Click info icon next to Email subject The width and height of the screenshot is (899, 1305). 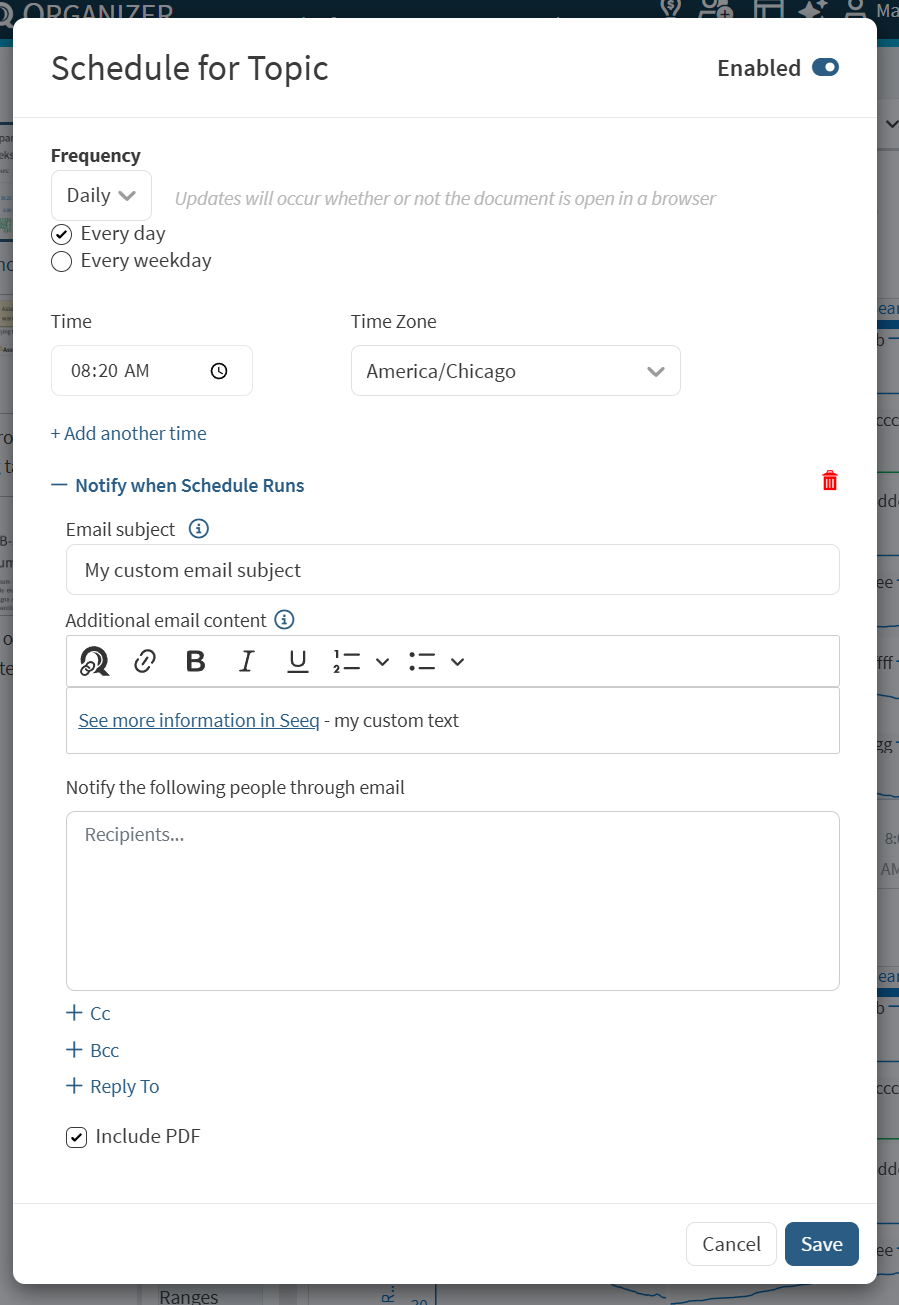pos(199,529)
